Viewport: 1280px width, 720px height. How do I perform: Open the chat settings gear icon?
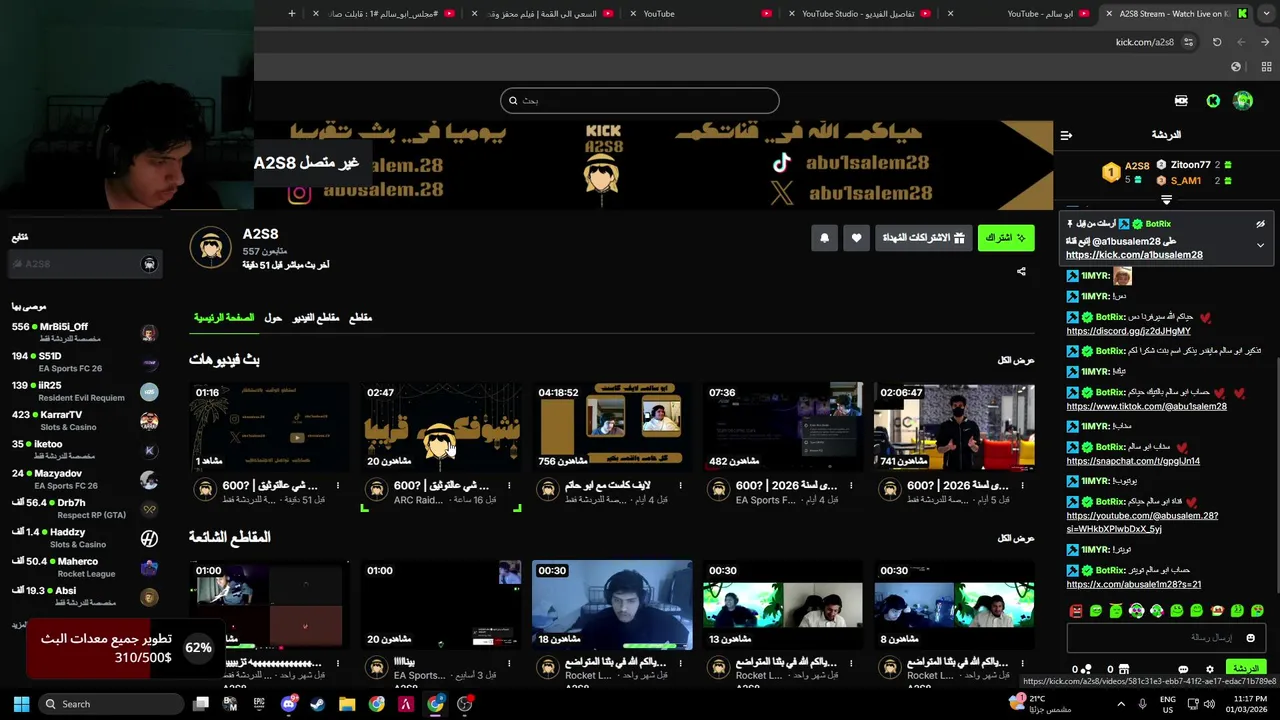point(1209,669)
